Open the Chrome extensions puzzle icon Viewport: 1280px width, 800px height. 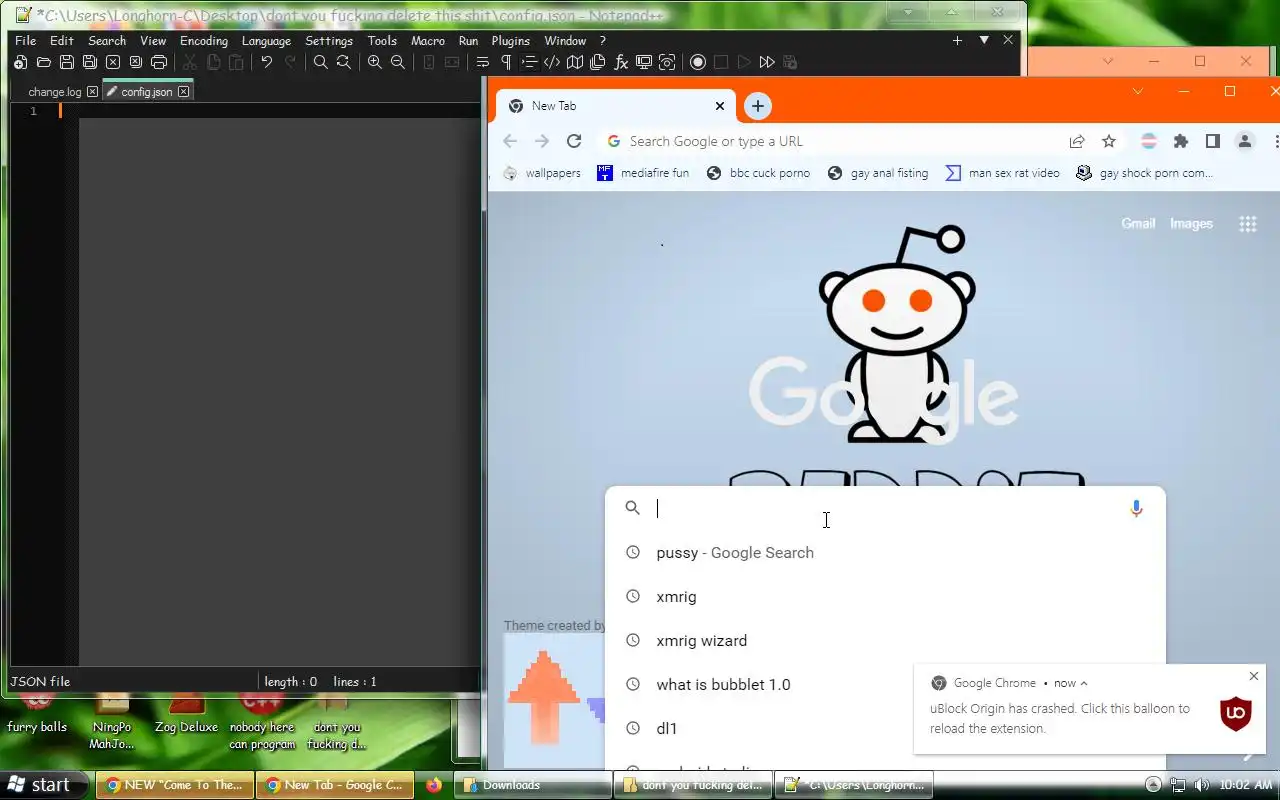click(1181, 141)
